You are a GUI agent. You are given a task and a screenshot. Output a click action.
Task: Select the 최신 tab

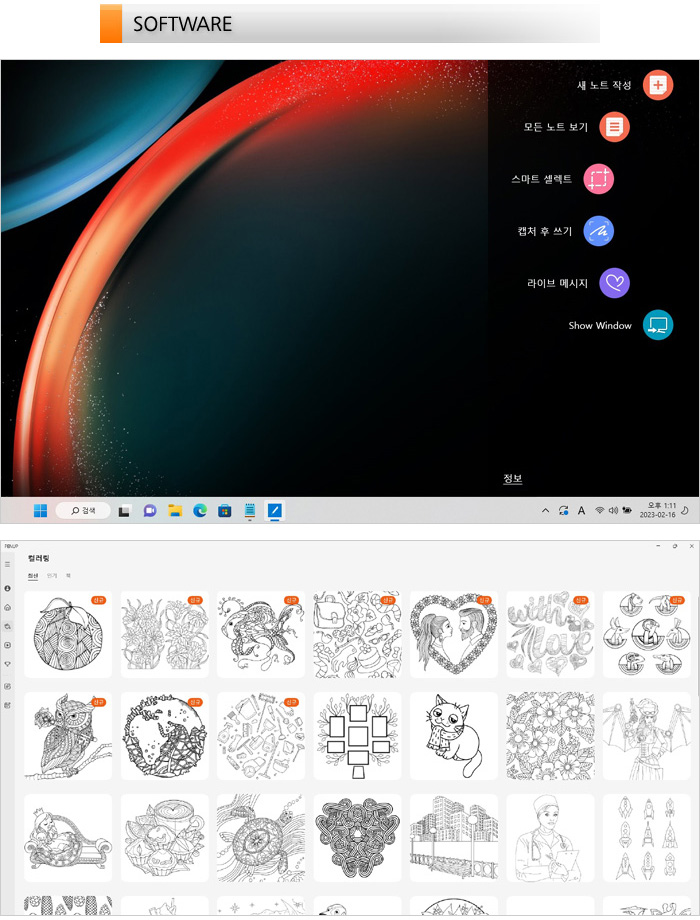point(33,576)
